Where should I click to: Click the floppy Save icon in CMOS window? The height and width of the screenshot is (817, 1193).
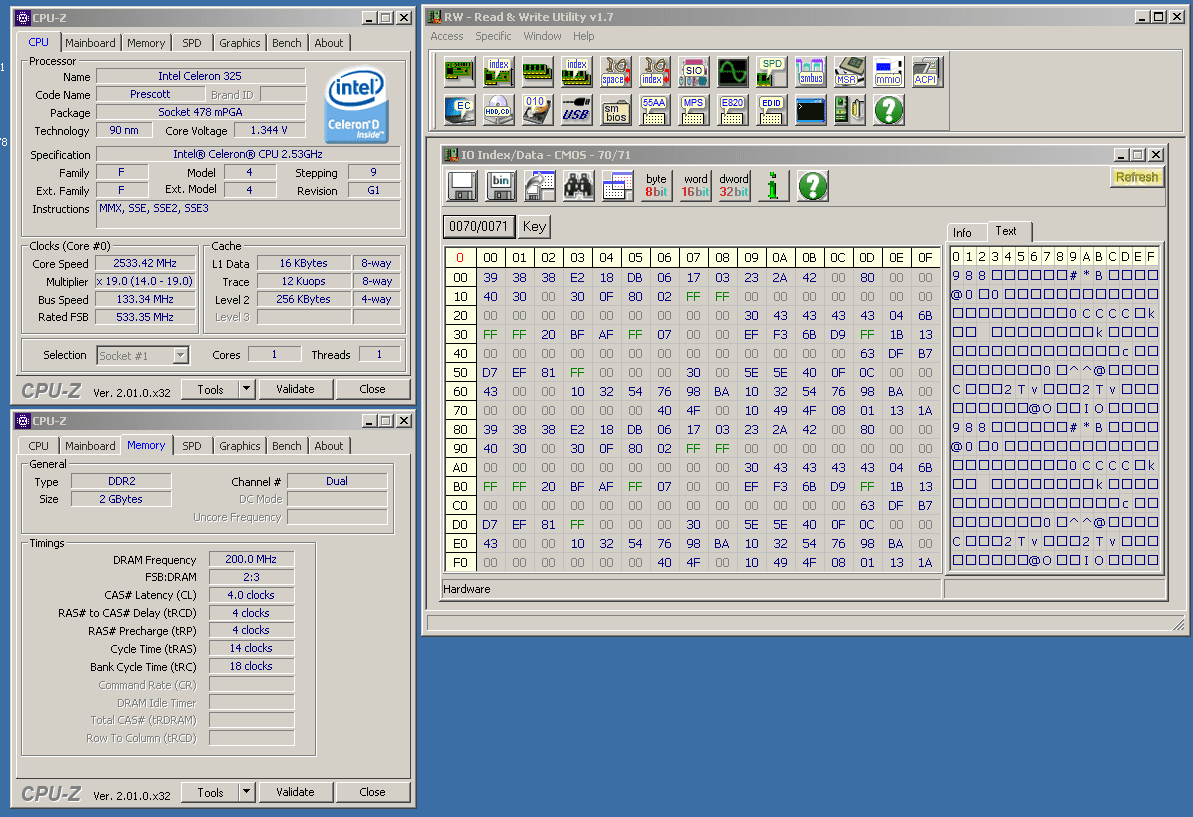(461, 186)
